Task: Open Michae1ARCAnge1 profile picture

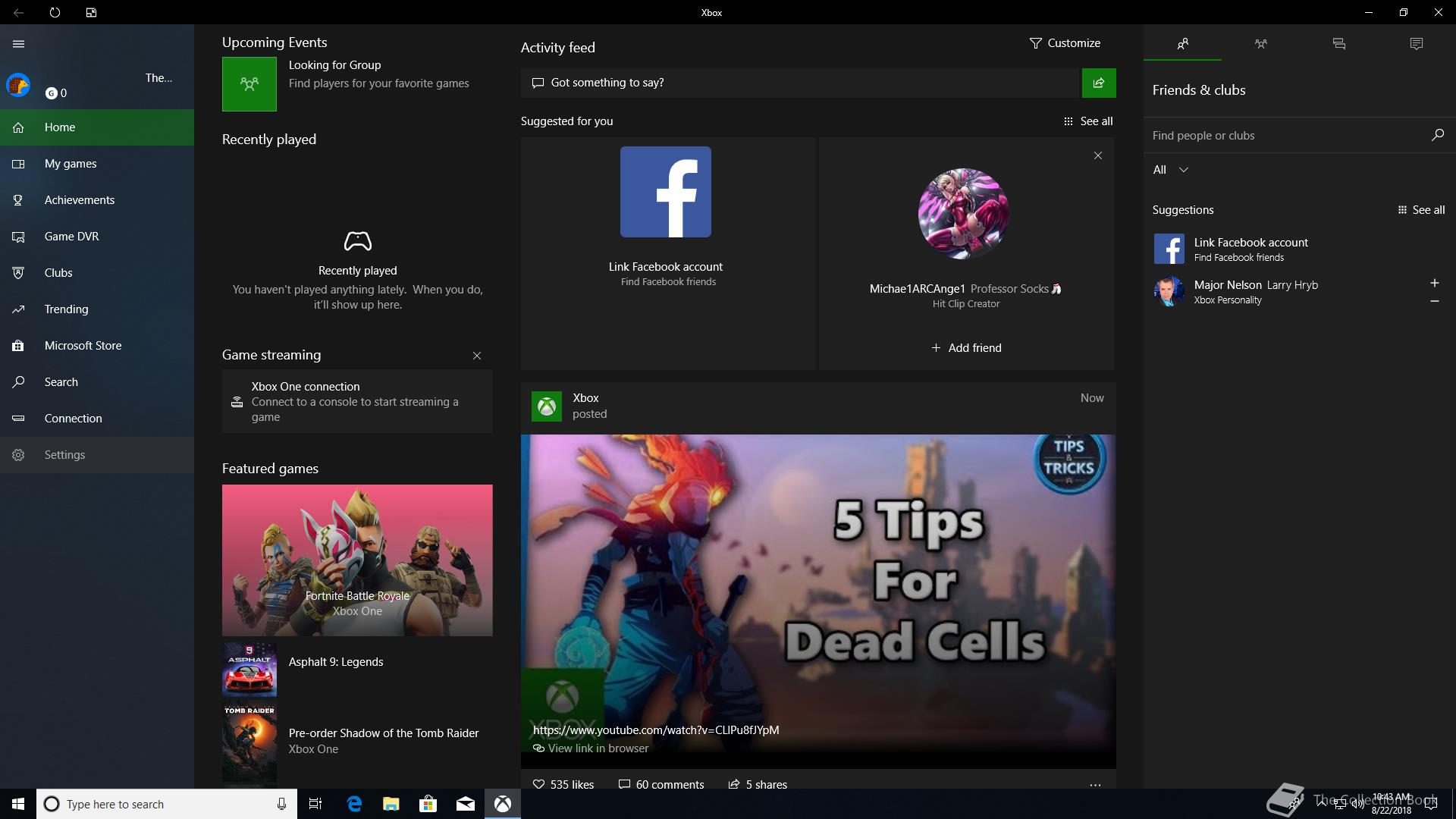Action: [x=963, y=214]
